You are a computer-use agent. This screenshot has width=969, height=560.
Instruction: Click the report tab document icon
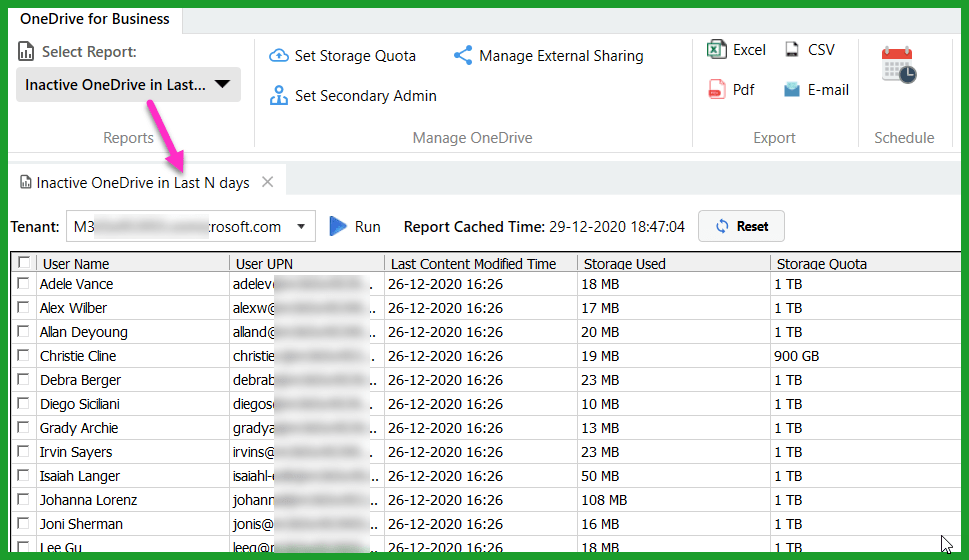pos(25,182)
